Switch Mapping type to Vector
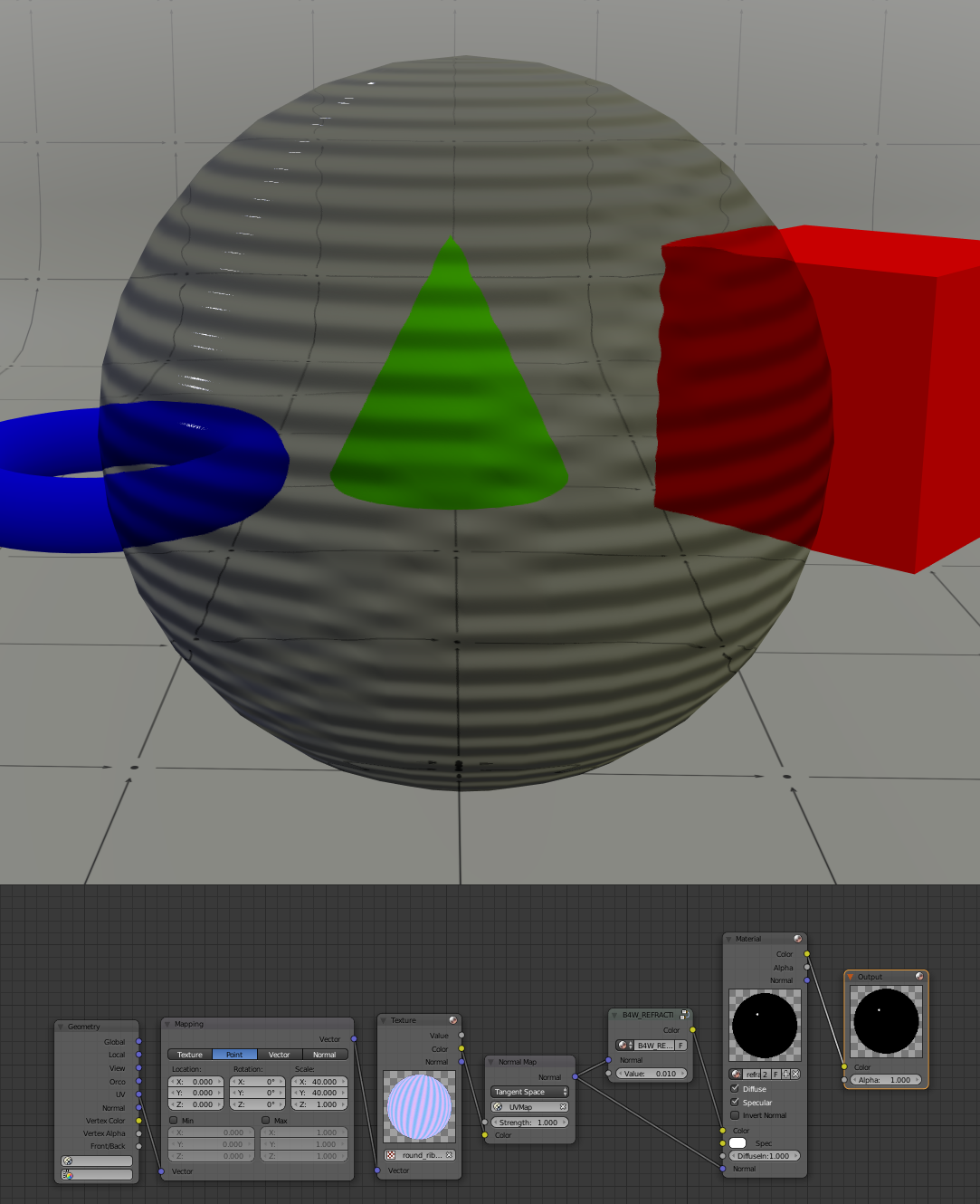This screenshot has height=1204, width=980. click(280, 1055)
